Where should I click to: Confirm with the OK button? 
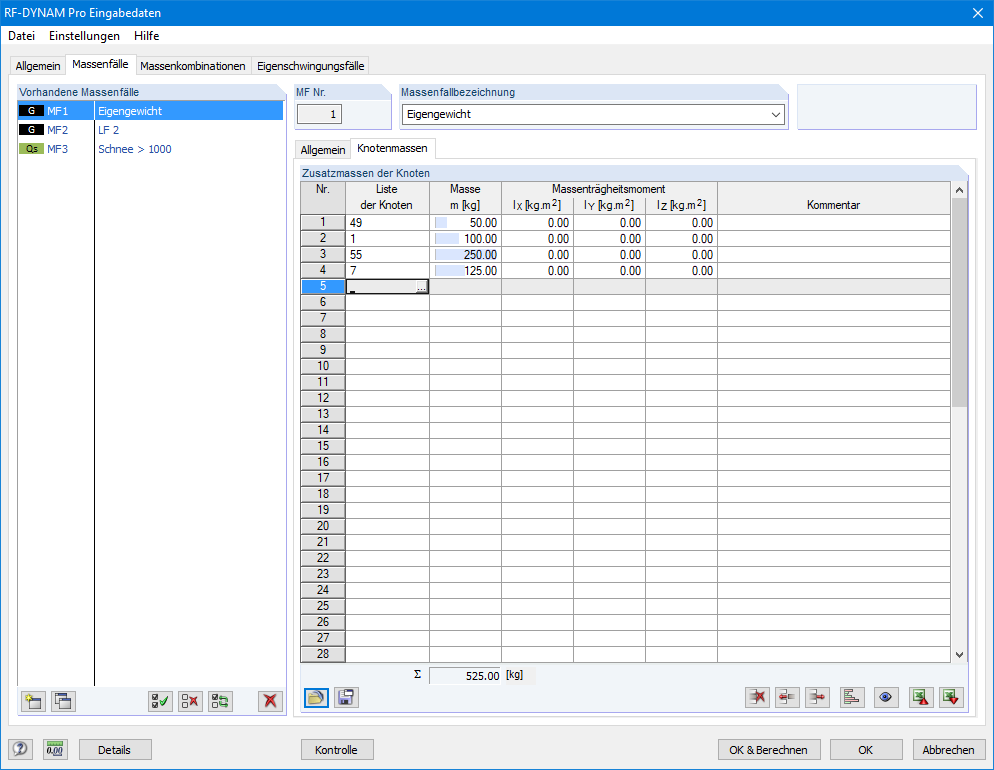pyautogui.click(x=866, y=750)
